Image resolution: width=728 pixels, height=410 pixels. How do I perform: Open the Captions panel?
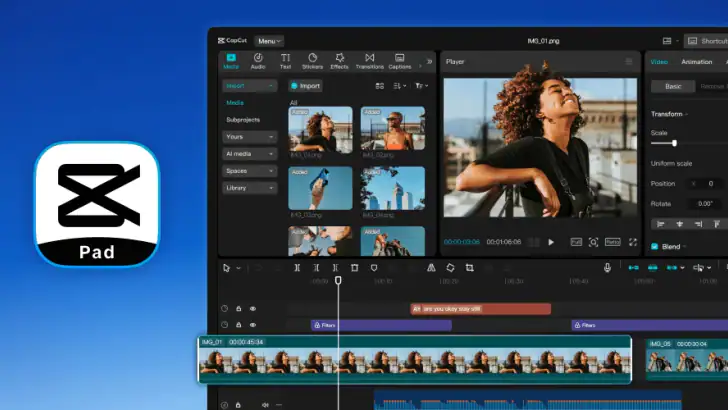point(400,61)
